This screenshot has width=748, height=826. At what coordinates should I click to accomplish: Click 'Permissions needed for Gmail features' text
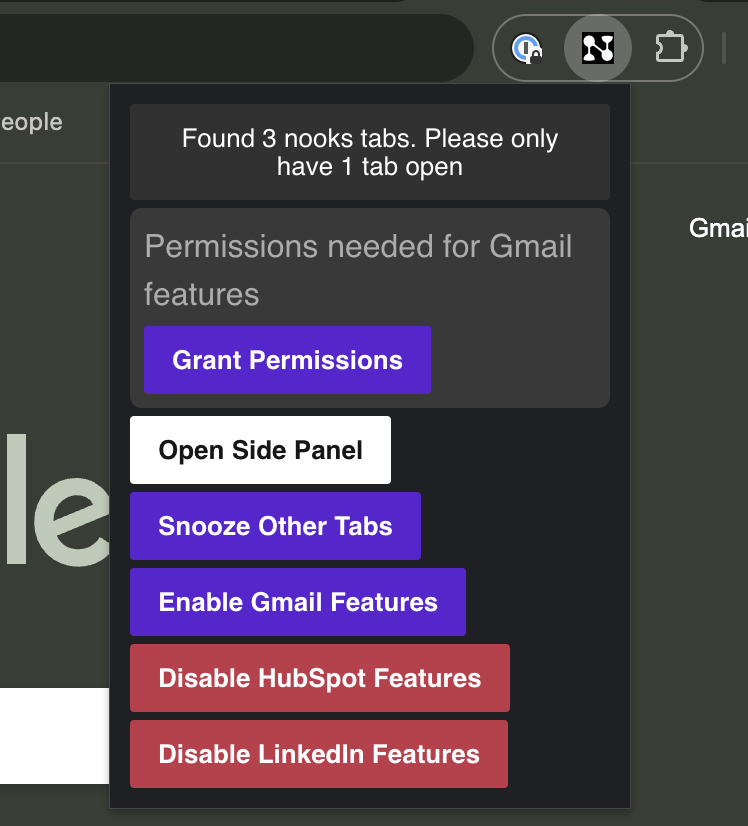tap(358, 270)
